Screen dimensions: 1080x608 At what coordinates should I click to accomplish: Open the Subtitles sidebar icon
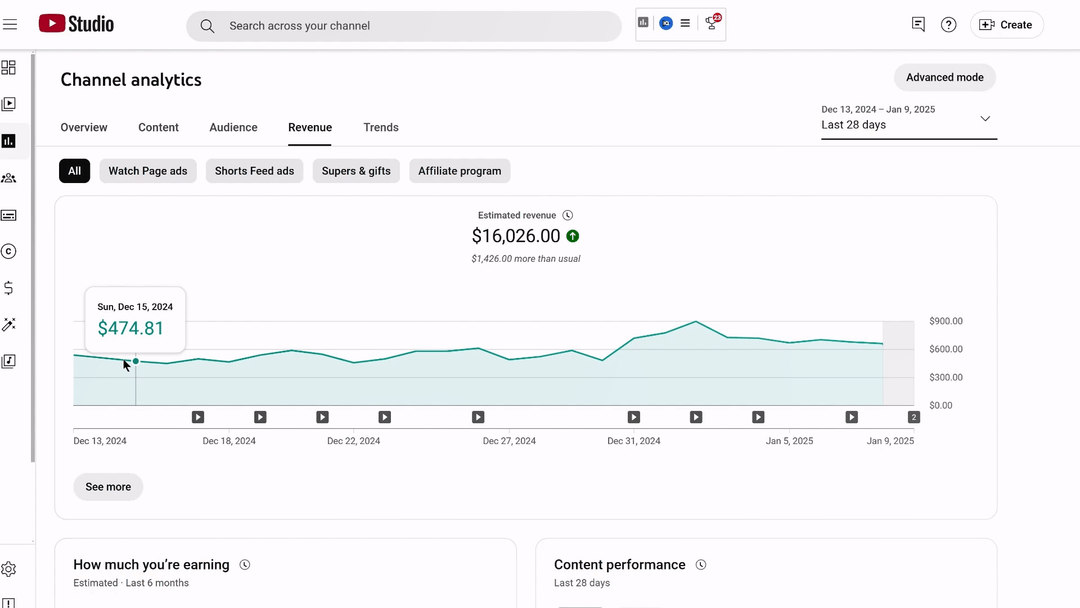(8, 216)
